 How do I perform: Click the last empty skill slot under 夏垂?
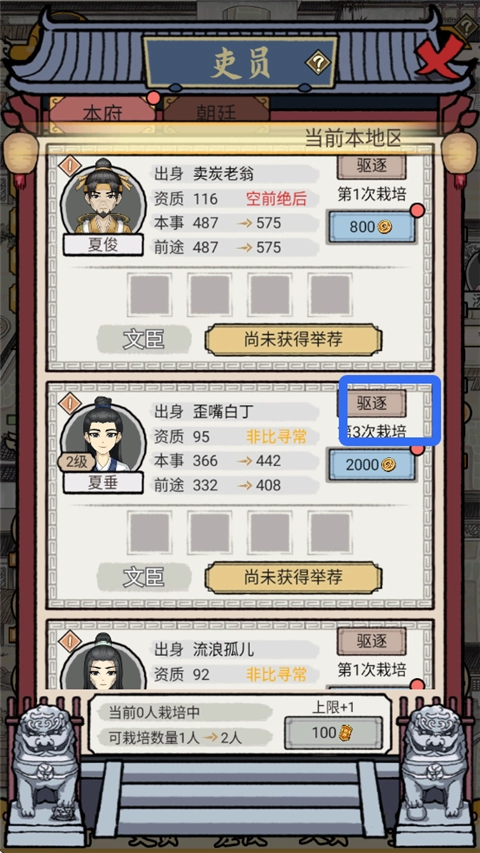point(330,533)
